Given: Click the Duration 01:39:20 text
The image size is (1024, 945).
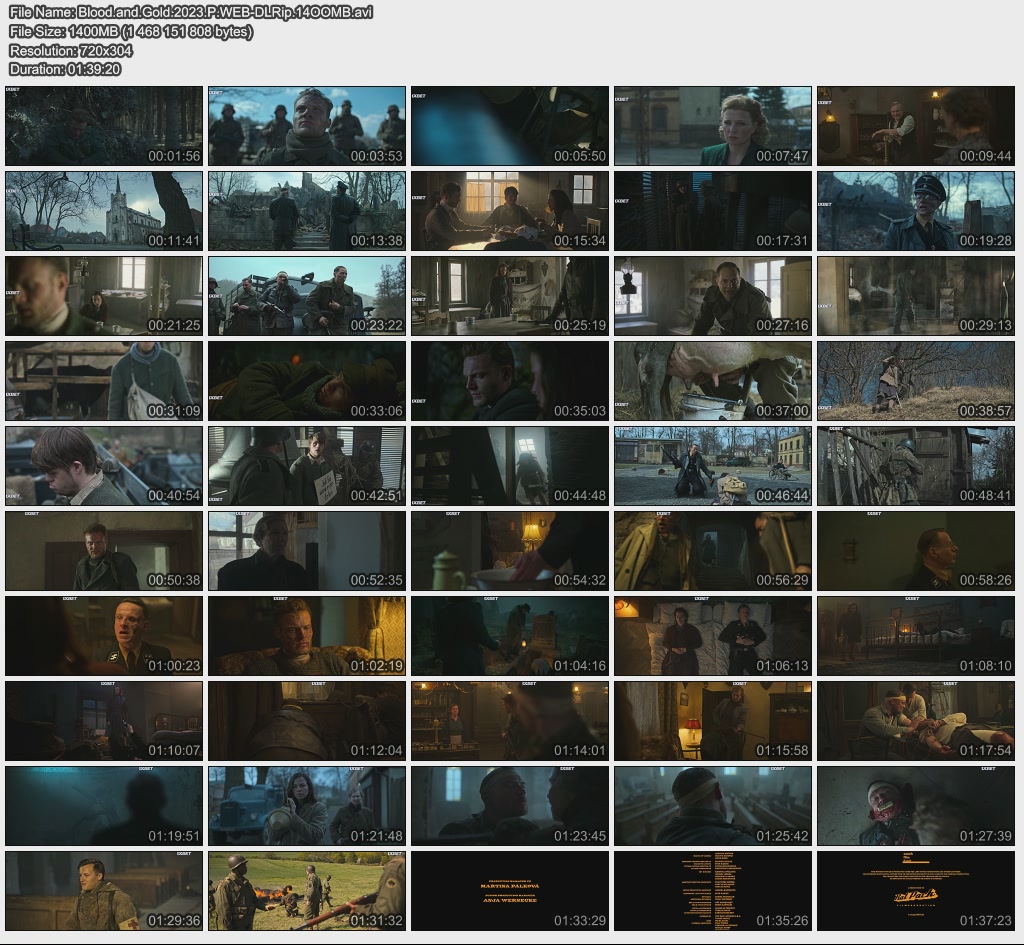Looking at the screenshot, I should [x=65, y=69].
